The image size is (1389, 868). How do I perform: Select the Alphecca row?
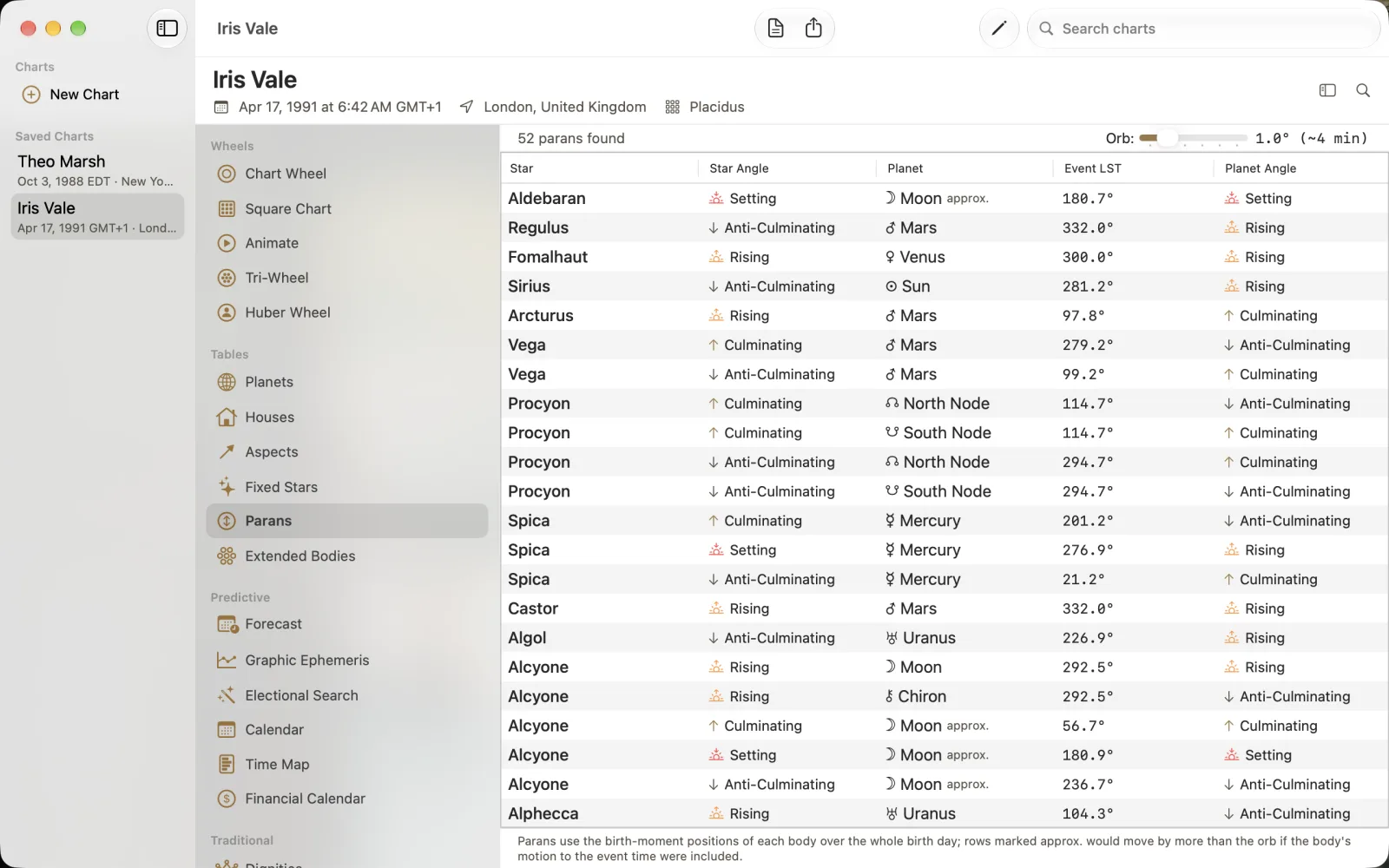tap(945, 813)
